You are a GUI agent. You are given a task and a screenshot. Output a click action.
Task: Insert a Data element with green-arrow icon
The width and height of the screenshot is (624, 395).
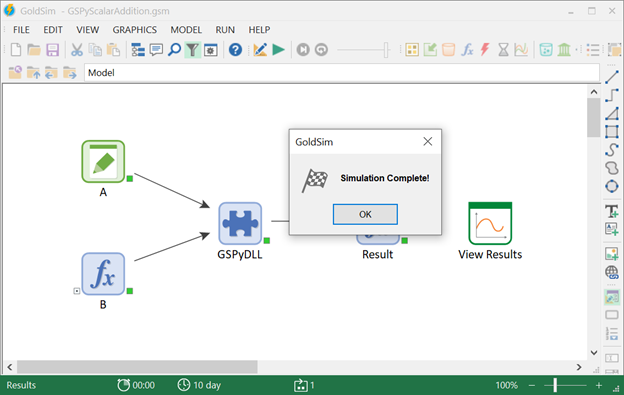(430, 50)
